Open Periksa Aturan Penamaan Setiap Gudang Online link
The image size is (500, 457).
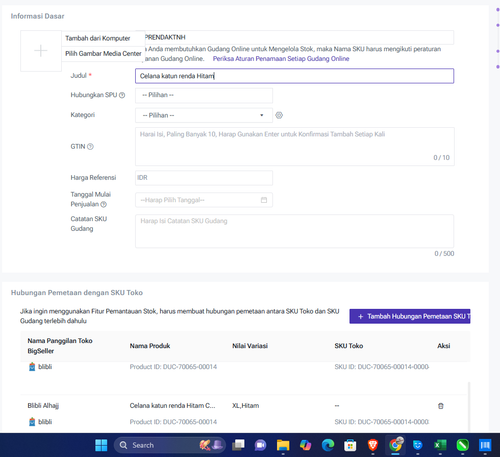(x=281, y=59)
